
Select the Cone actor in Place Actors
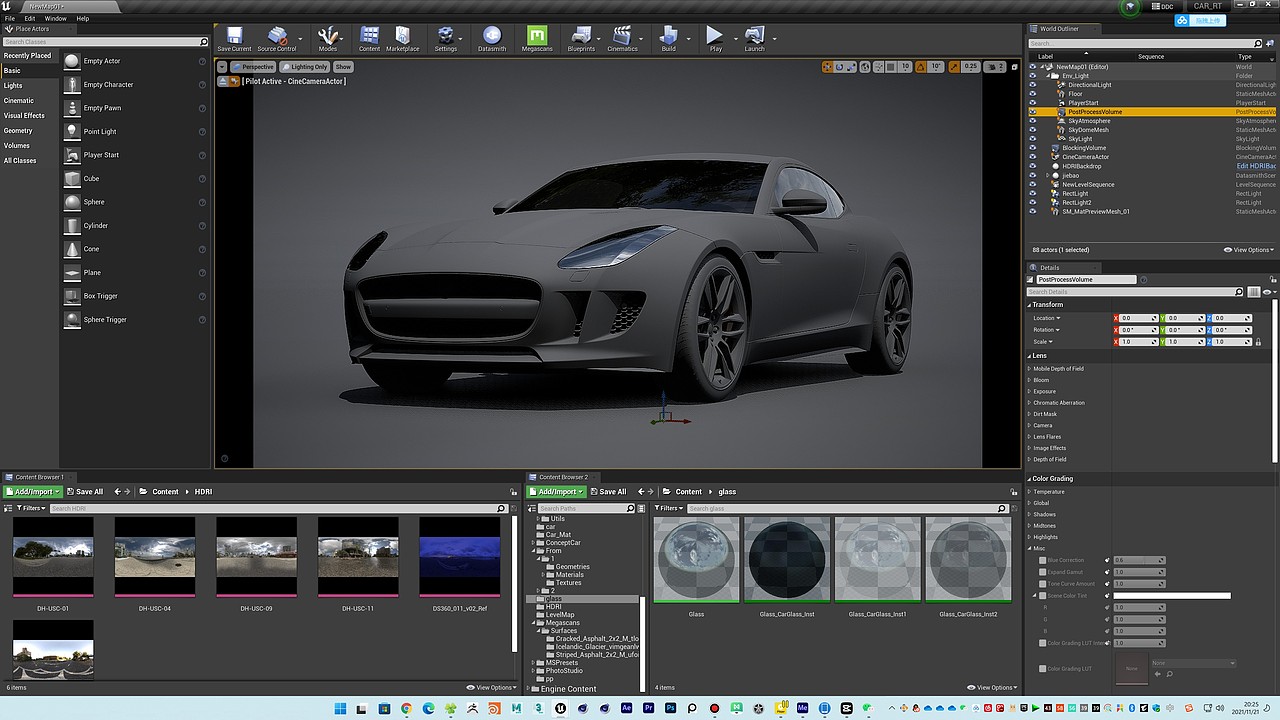click(72, 249)
